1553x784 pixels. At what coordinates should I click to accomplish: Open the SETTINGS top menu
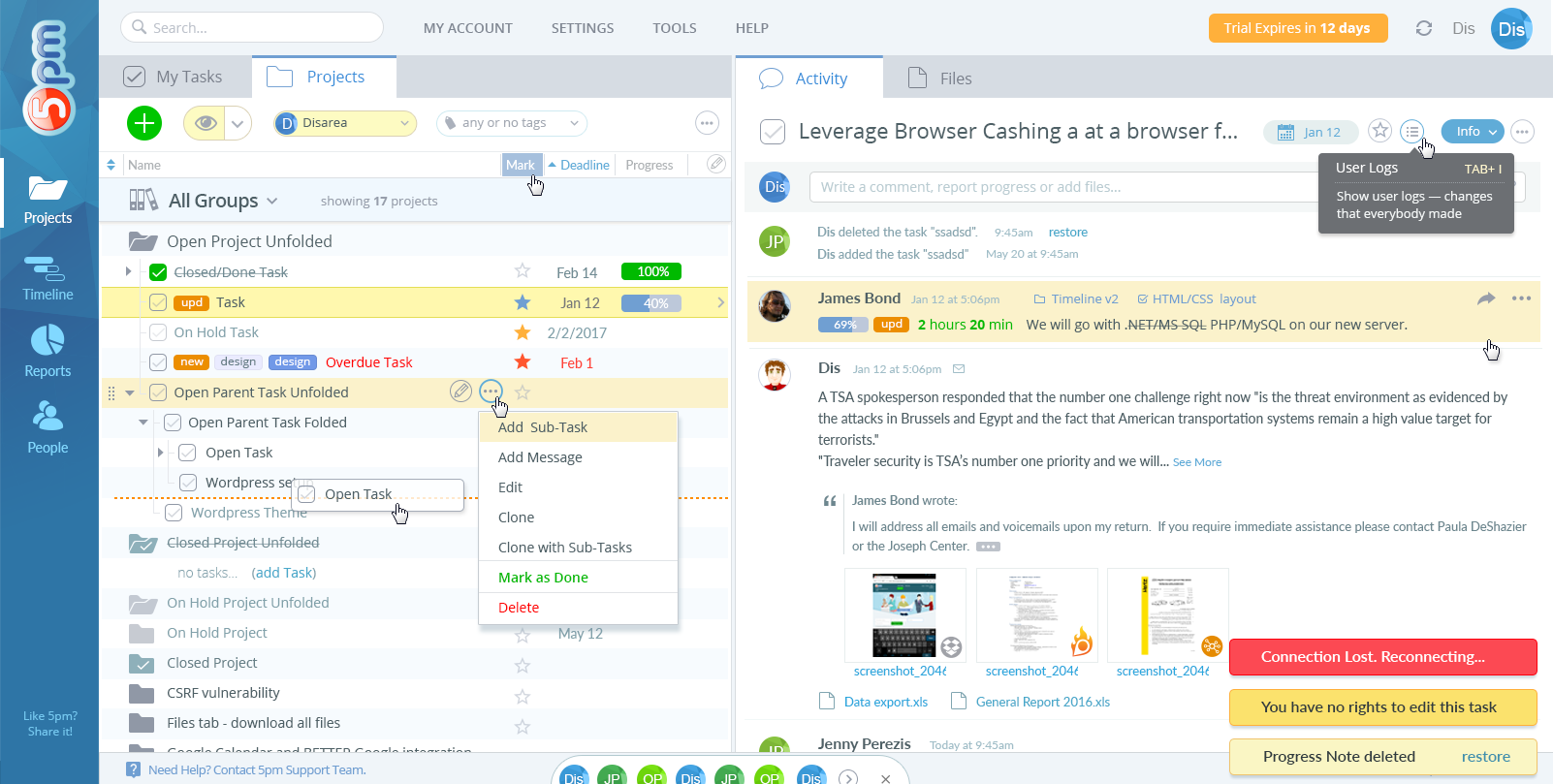click(583, 28)
